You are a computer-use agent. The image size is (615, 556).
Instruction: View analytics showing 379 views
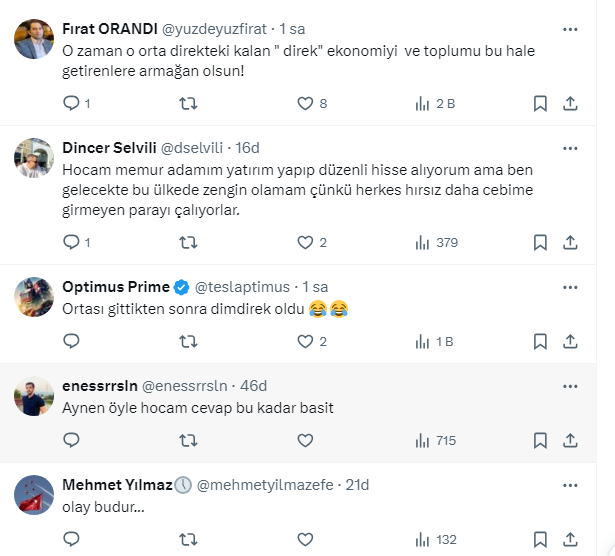pos(435,242)
